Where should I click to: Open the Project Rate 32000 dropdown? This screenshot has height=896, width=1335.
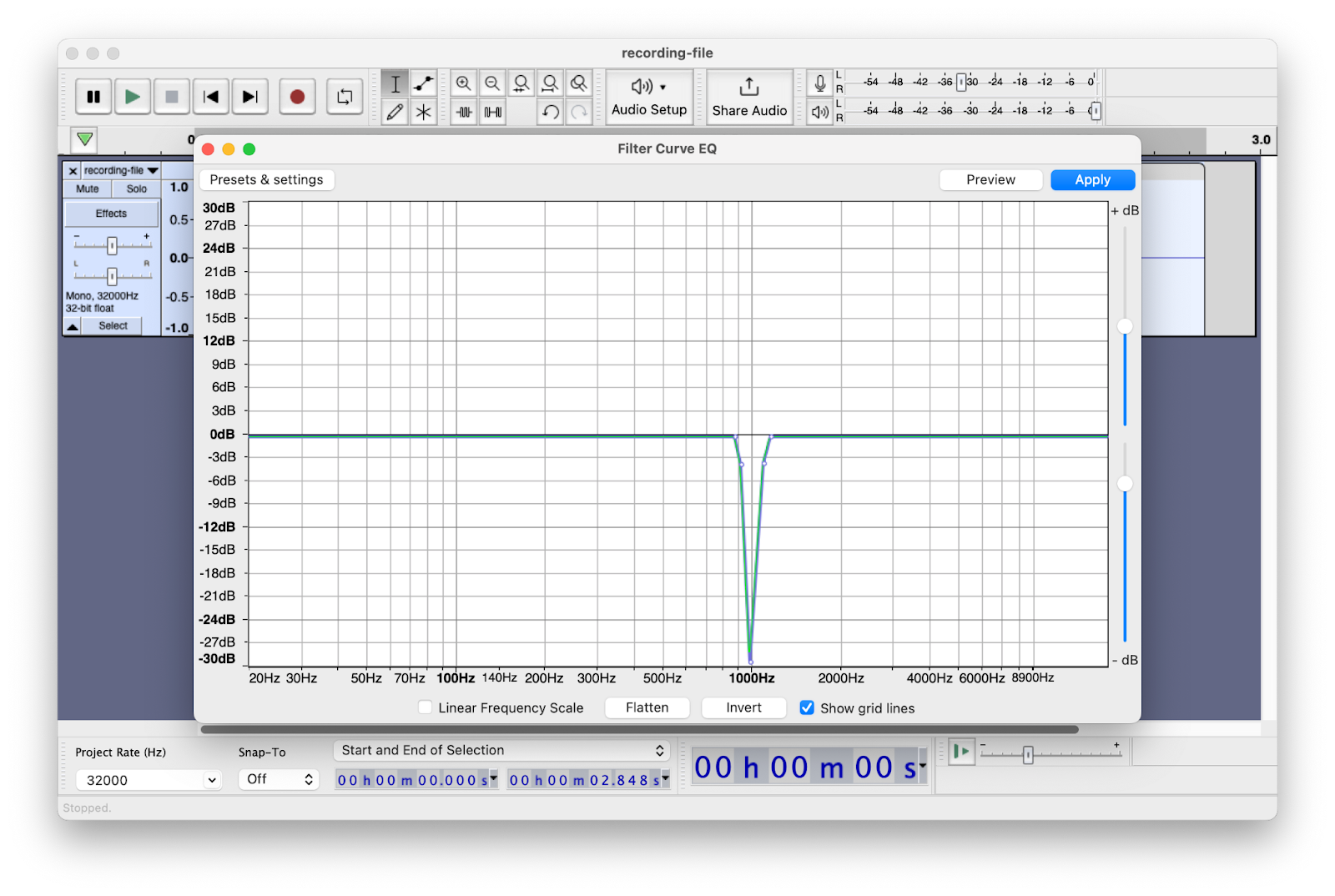point(148,780)
